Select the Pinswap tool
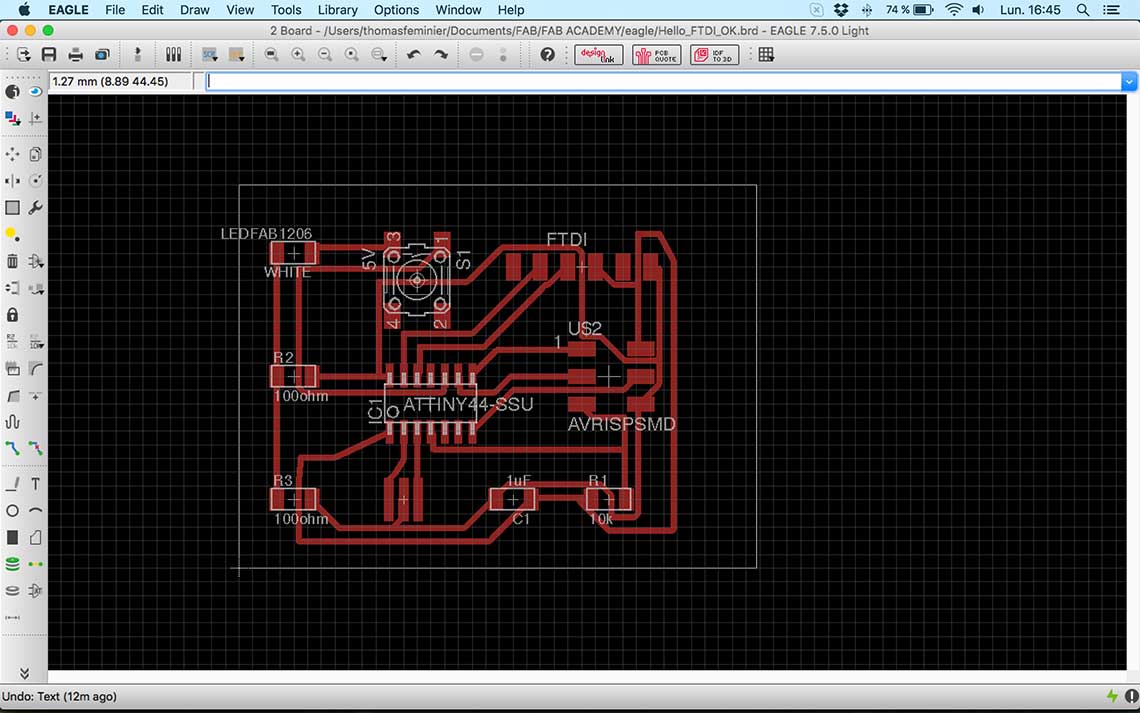The width and height of the screenshot is (1140, 713). [x=12, y=288]
